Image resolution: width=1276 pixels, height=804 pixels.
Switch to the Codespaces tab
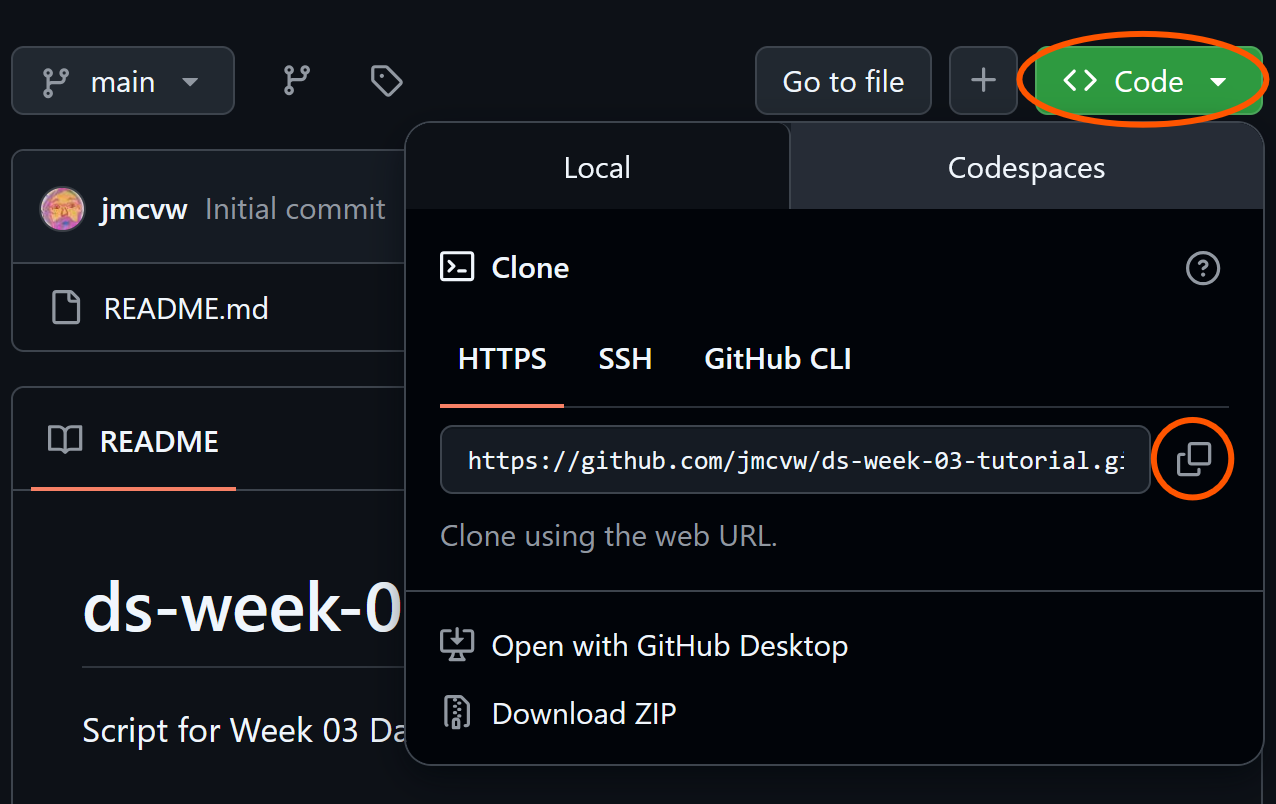1026,167
